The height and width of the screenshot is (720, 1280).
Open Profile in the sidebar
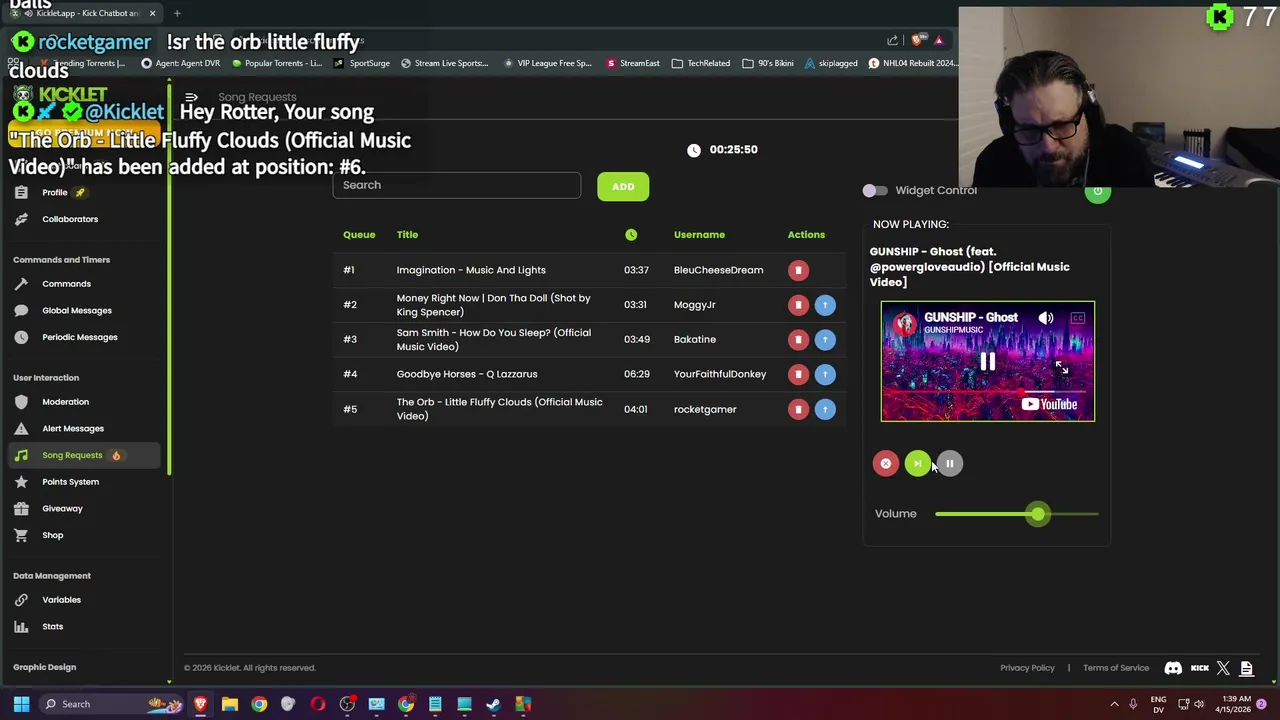tap(55, 192)
